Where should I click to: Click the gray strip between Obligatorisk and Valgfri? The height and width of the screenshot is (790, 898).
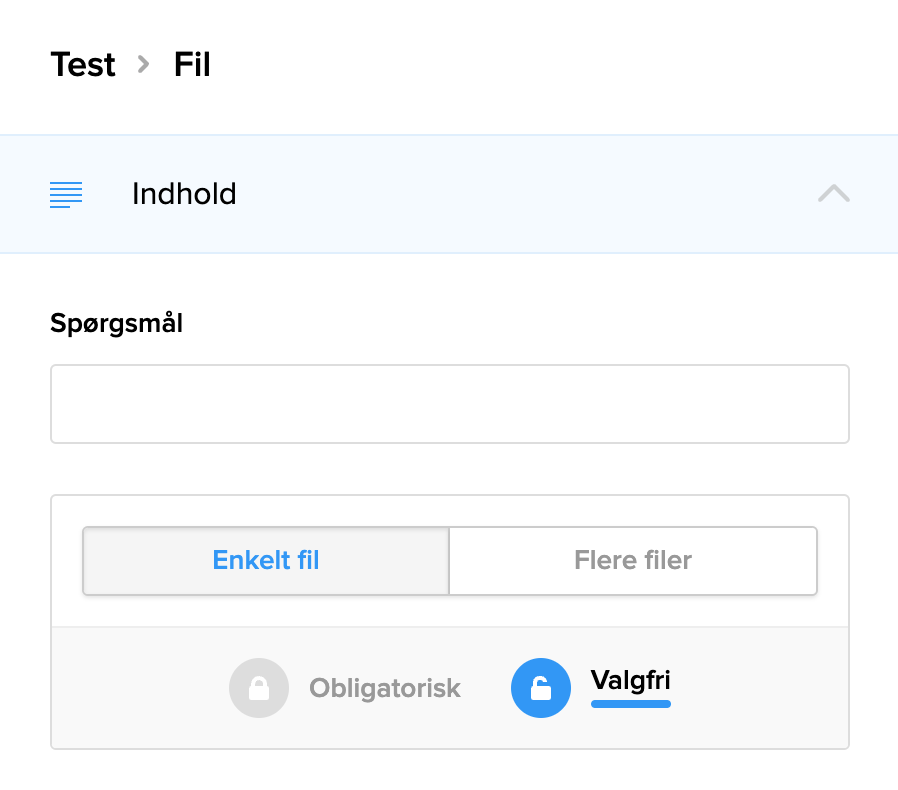point(486,688)
